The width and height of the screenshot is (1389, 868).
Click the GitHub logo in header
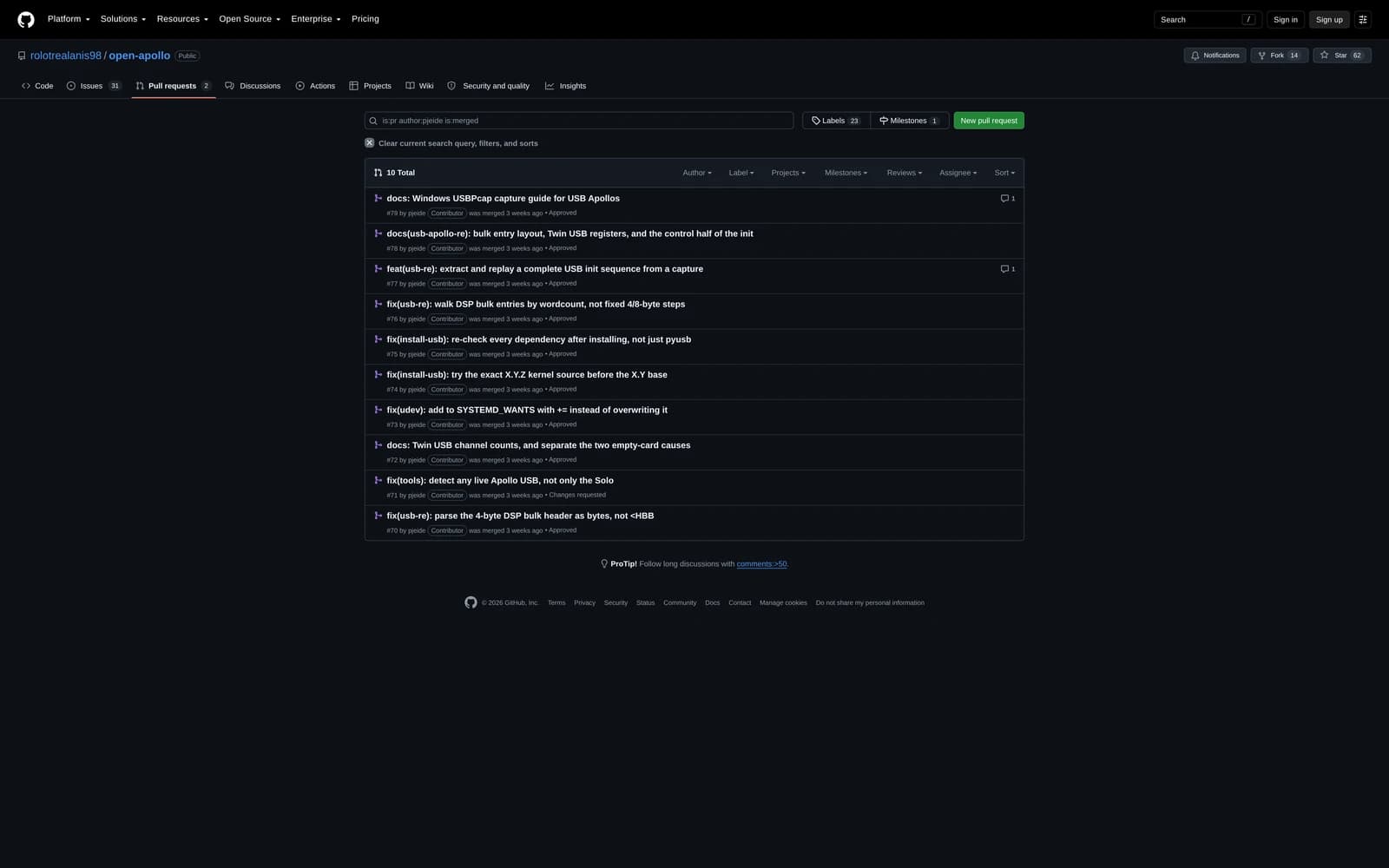pos(26,19)
